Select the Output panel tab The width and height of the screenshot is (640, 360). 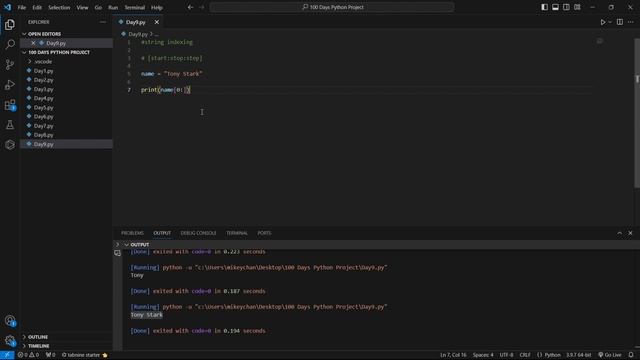[162, 233]
